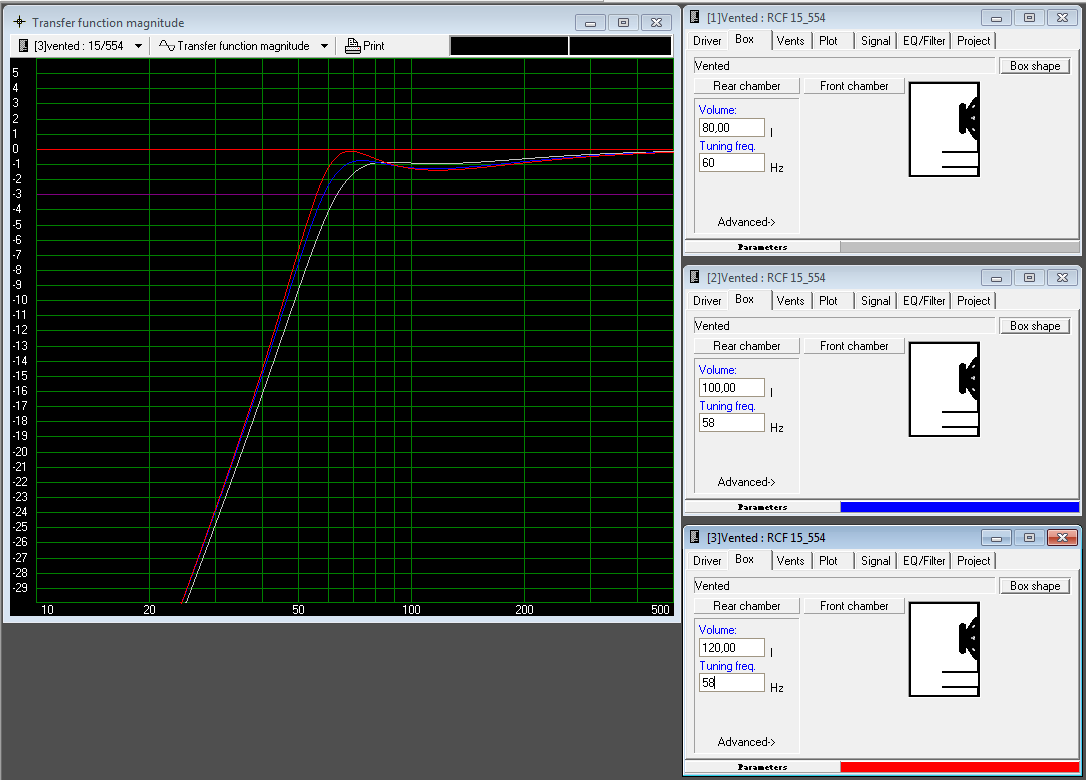Click the Parameters label in window [3]

coord(762,766)
